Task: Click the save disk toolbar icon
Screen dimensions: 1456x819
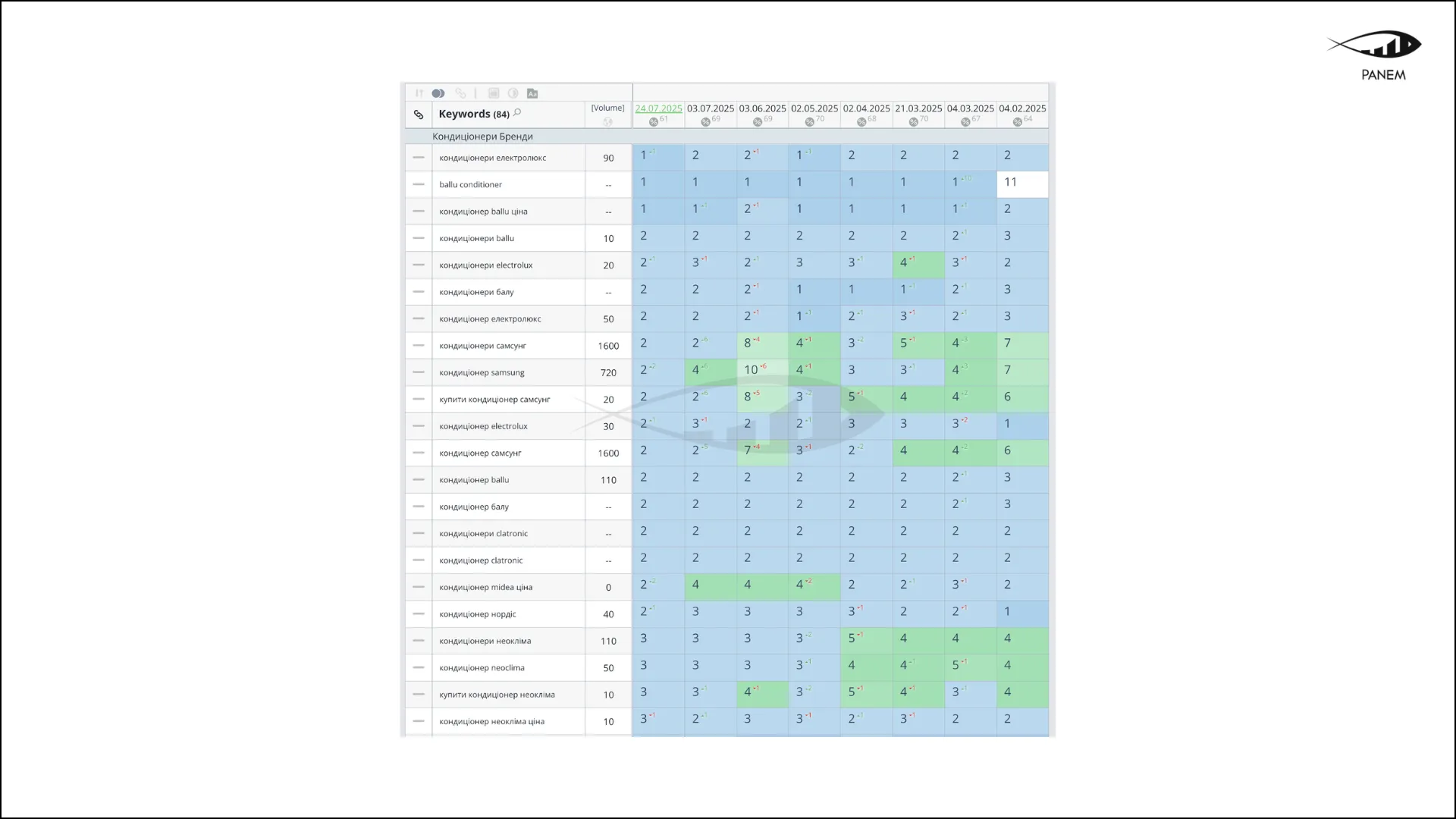Action: 494,93
